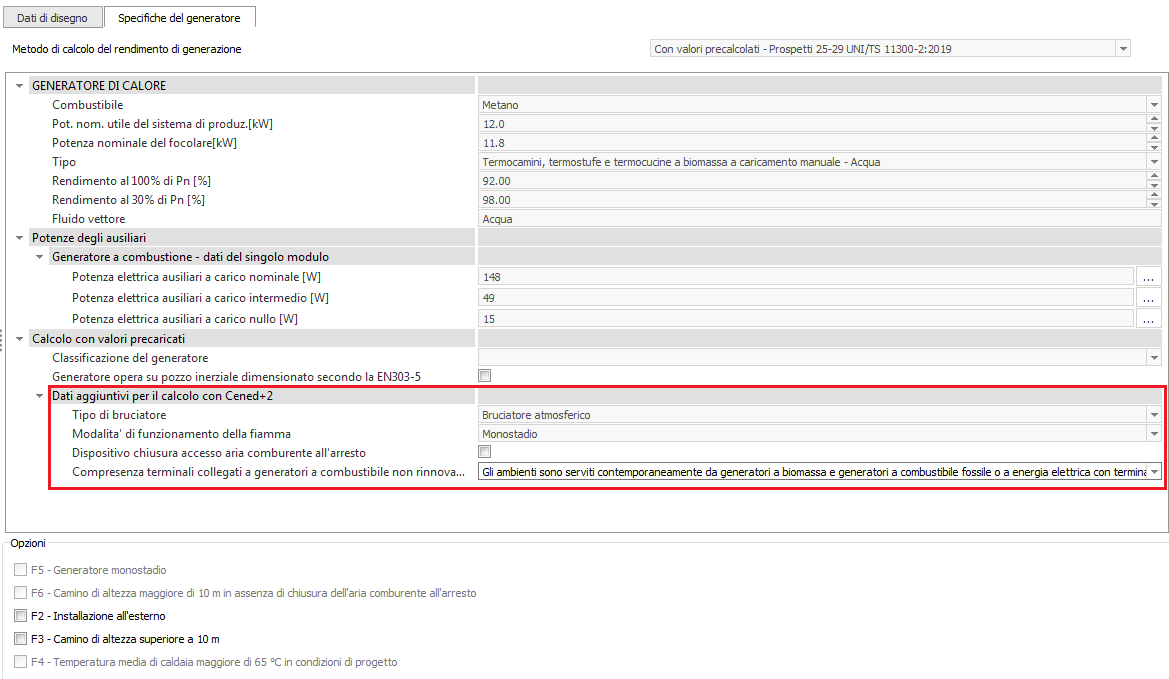The image size is (1169, 679).
Task: Collapse the Calcolo con valori precaricati section
Action: [19, 339]
